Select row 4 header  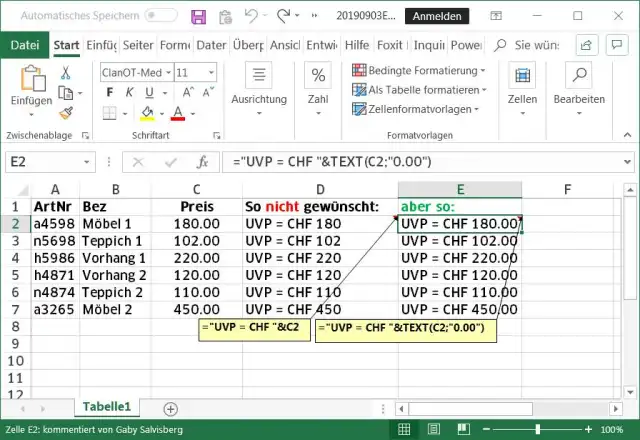[16, 258]
